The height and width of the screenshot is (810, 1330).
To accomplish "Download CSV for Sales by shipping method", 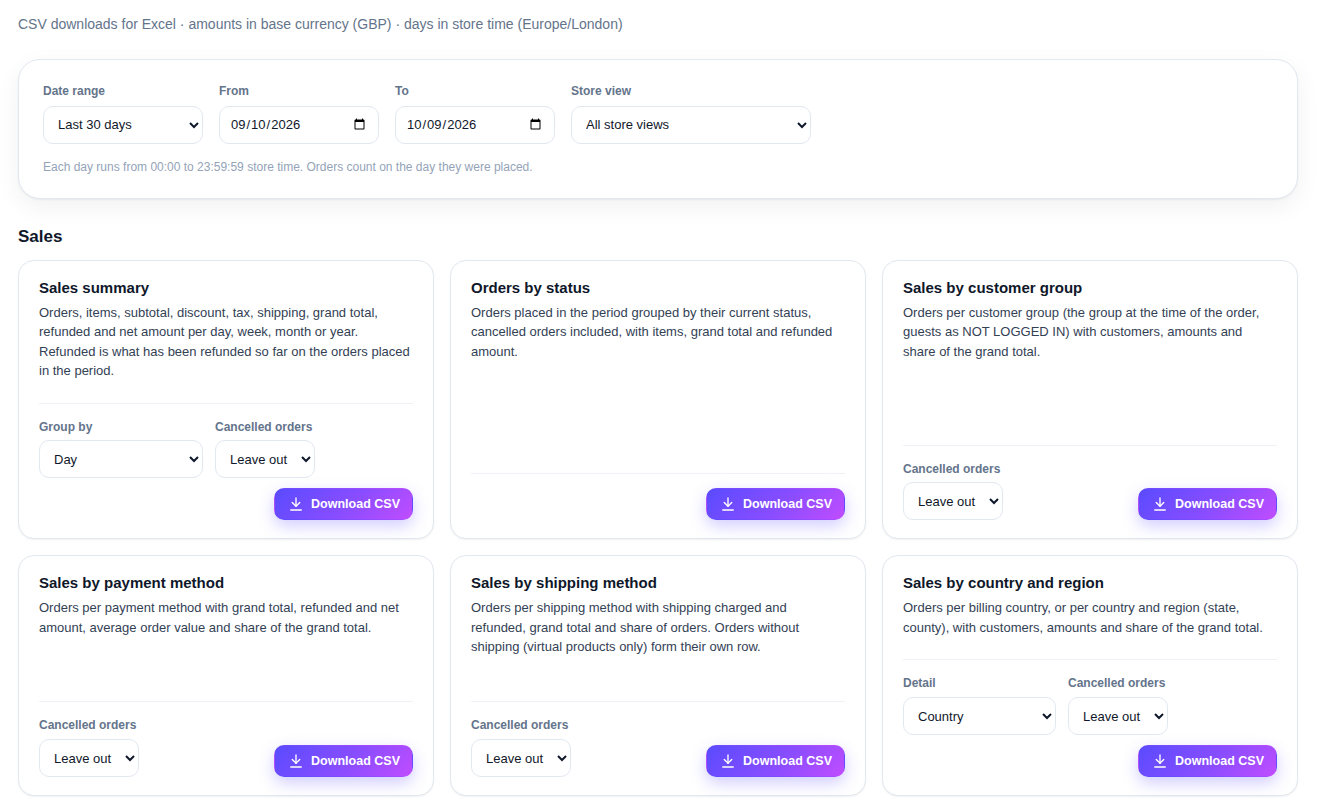I will pyautogui.click(x=776, y=761).
